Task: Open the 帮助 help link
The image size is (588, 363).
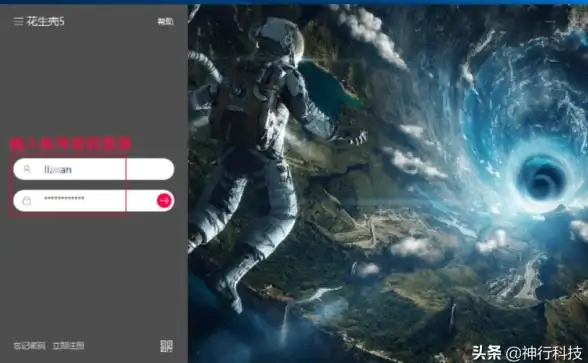Action: (165, 21)
